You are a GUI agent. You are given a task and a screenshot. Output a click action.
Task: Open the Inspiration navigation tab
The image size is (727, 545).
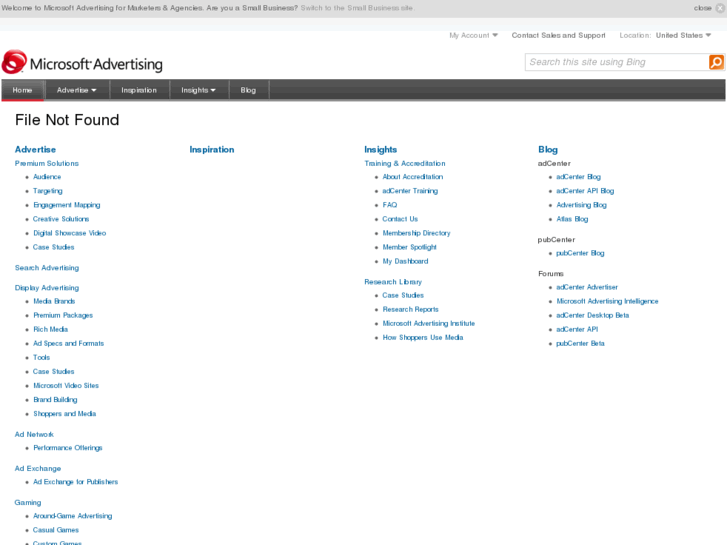(139, 90)
